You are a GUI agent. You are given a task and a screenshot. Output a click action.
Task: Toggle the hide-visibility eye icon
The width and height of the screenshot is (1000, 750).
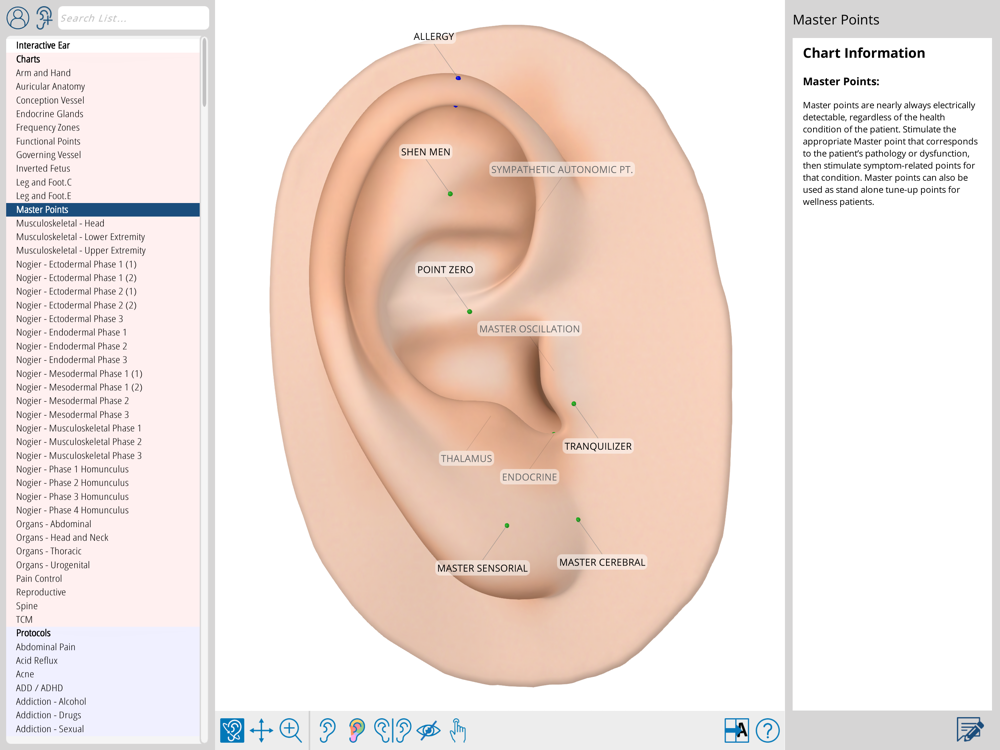coord(428,730)
